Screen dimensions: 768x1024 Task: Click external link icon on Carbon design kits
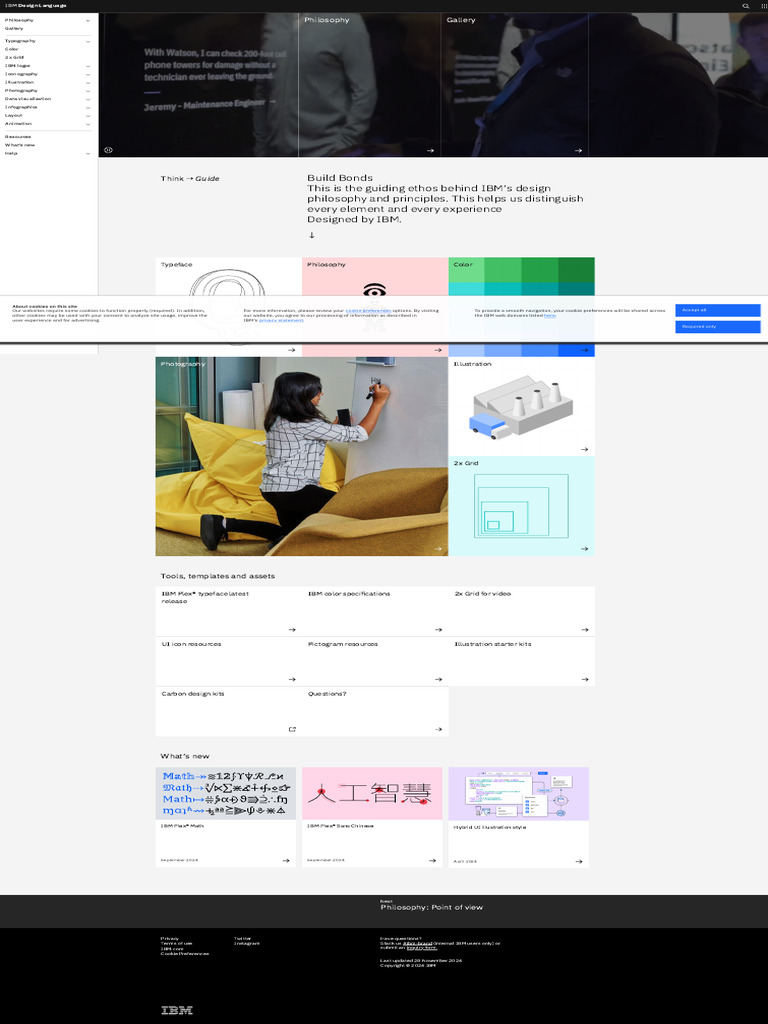pyautogui.click(x=292, y=729)
